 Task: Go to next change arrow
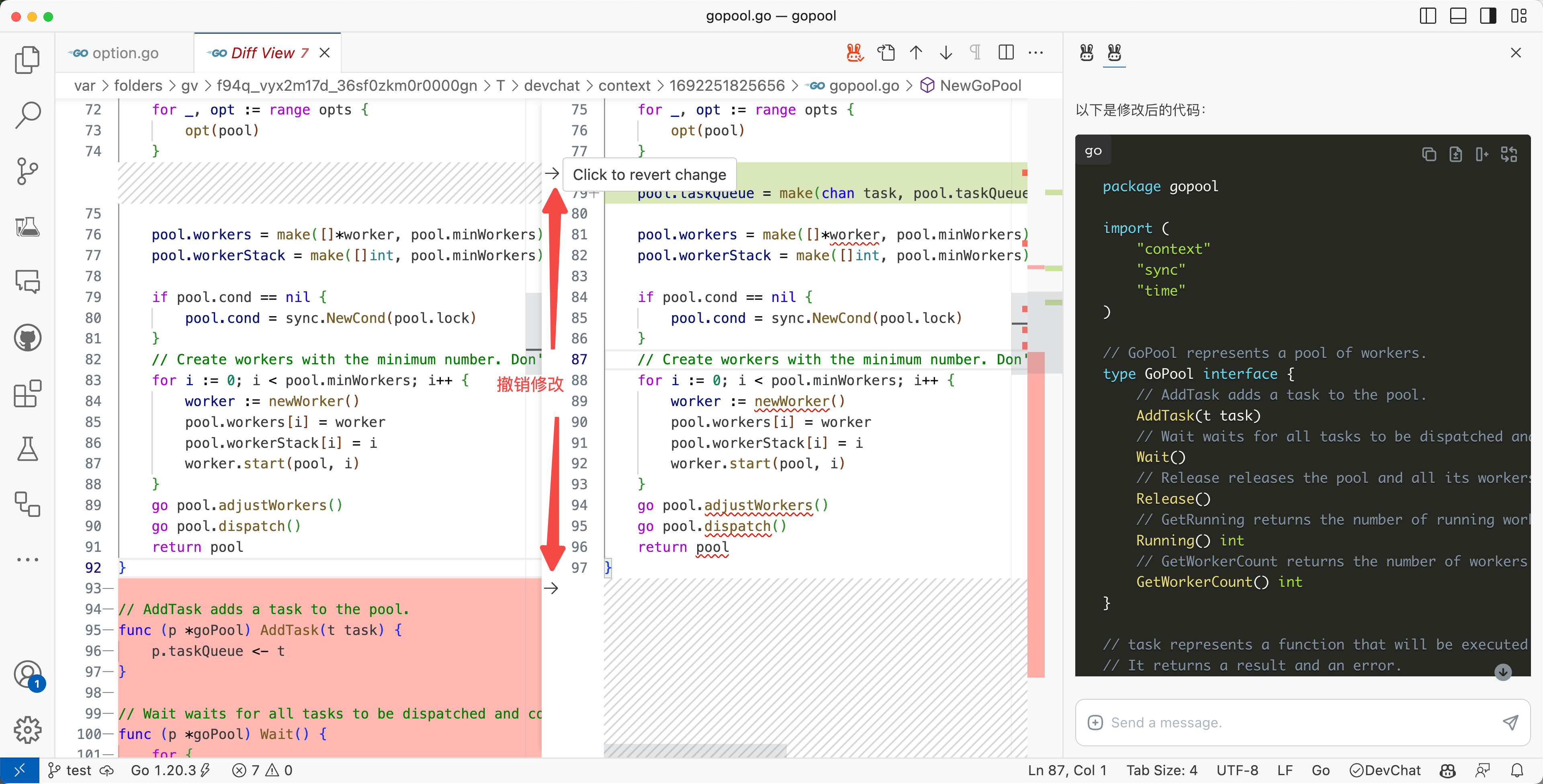(946, 53)
